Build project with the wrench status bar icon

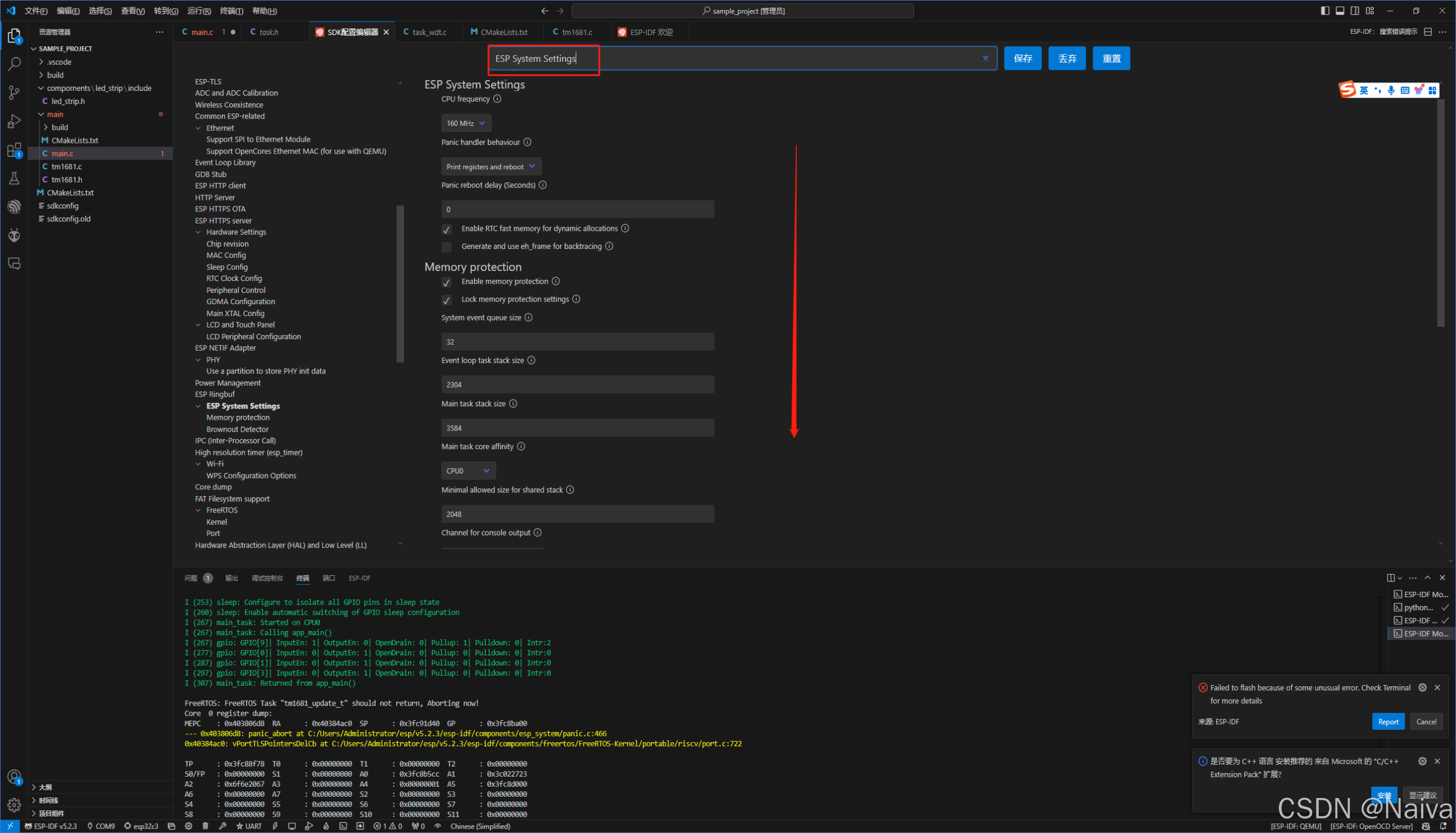click(x=223, y=826)
